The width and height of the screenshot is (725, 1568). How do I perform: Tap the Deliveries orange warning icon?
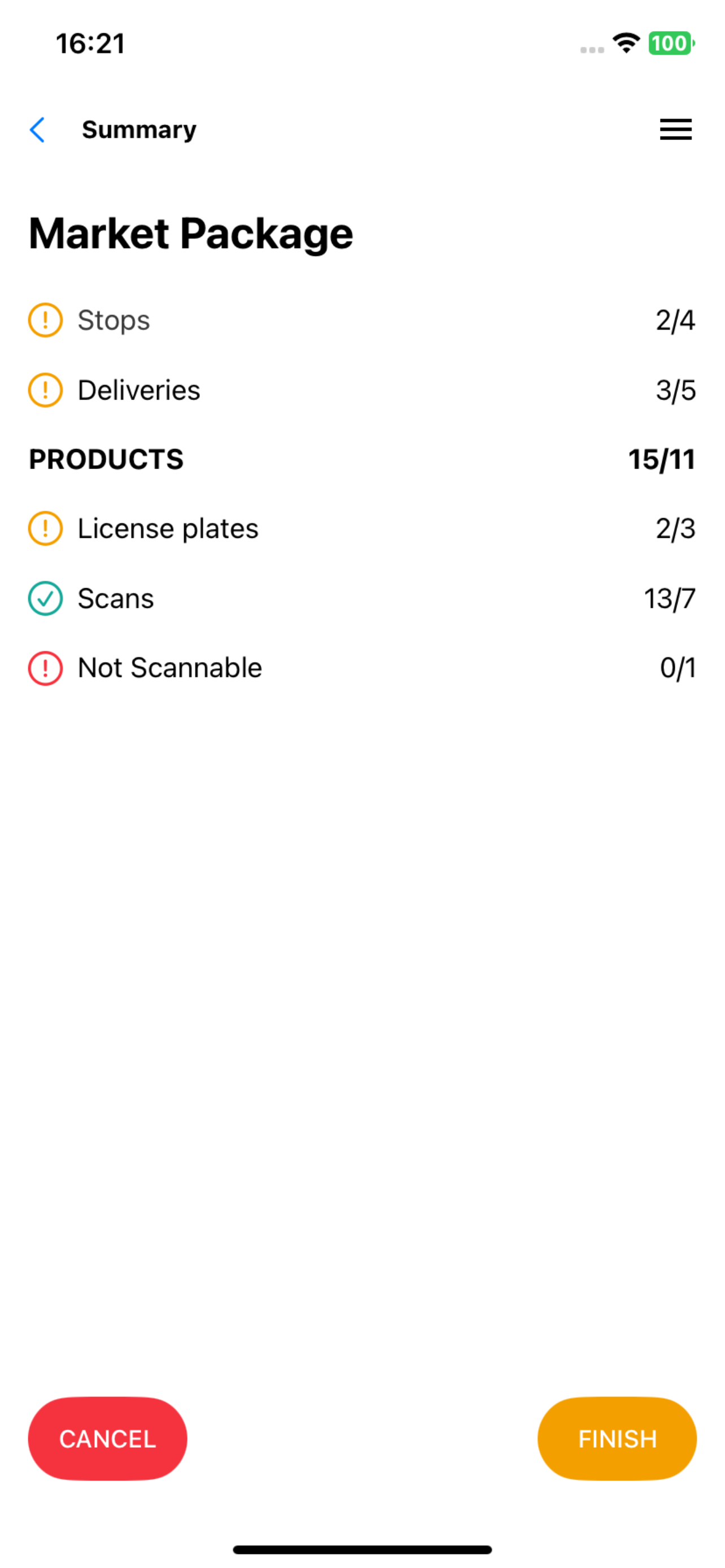(x=46, y=390)
